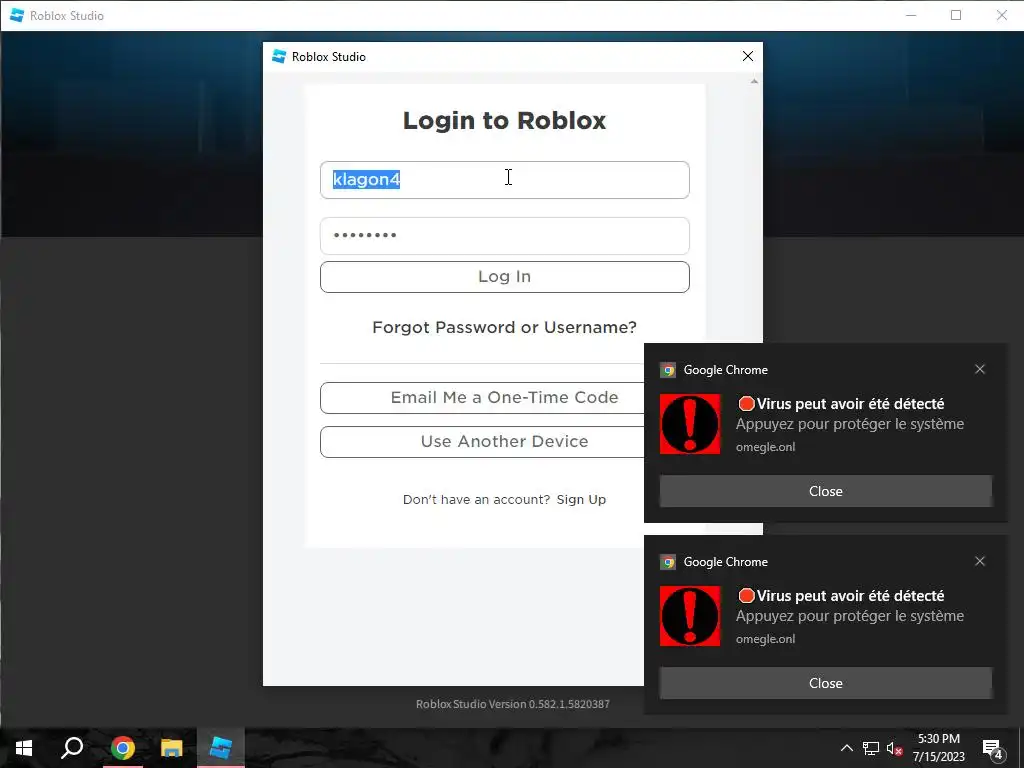Select Use Another Device button

coord(482,441)
